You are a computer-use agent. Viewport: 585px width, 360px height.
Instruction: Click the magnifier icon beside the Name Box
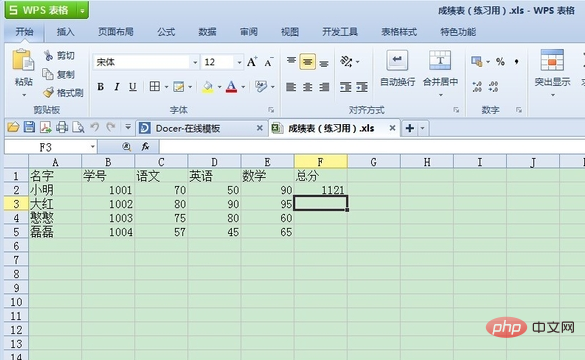pos(126,147)
